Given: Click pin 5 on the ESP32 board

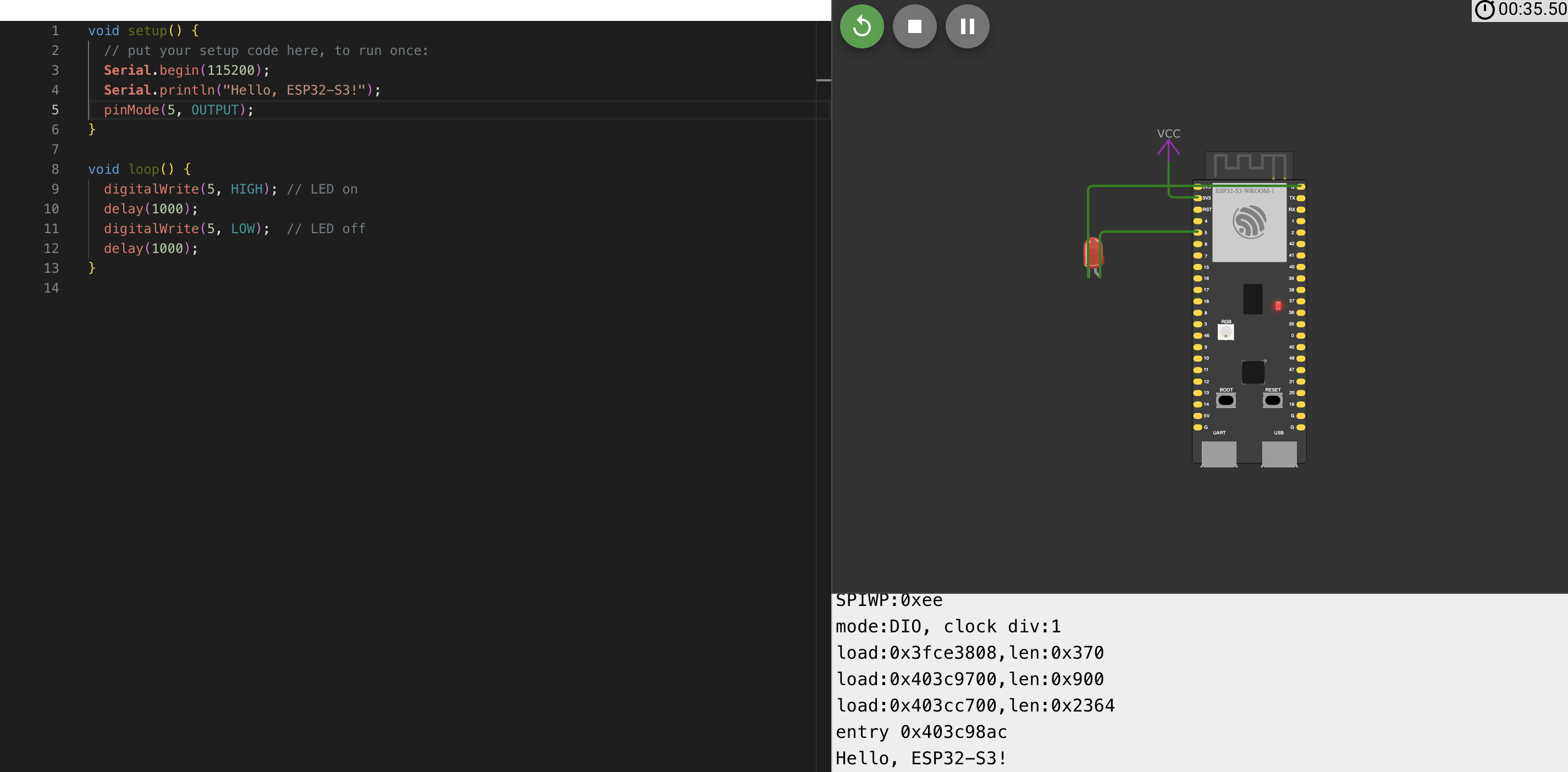Looking at the screenshot, I should (1197, 232).
